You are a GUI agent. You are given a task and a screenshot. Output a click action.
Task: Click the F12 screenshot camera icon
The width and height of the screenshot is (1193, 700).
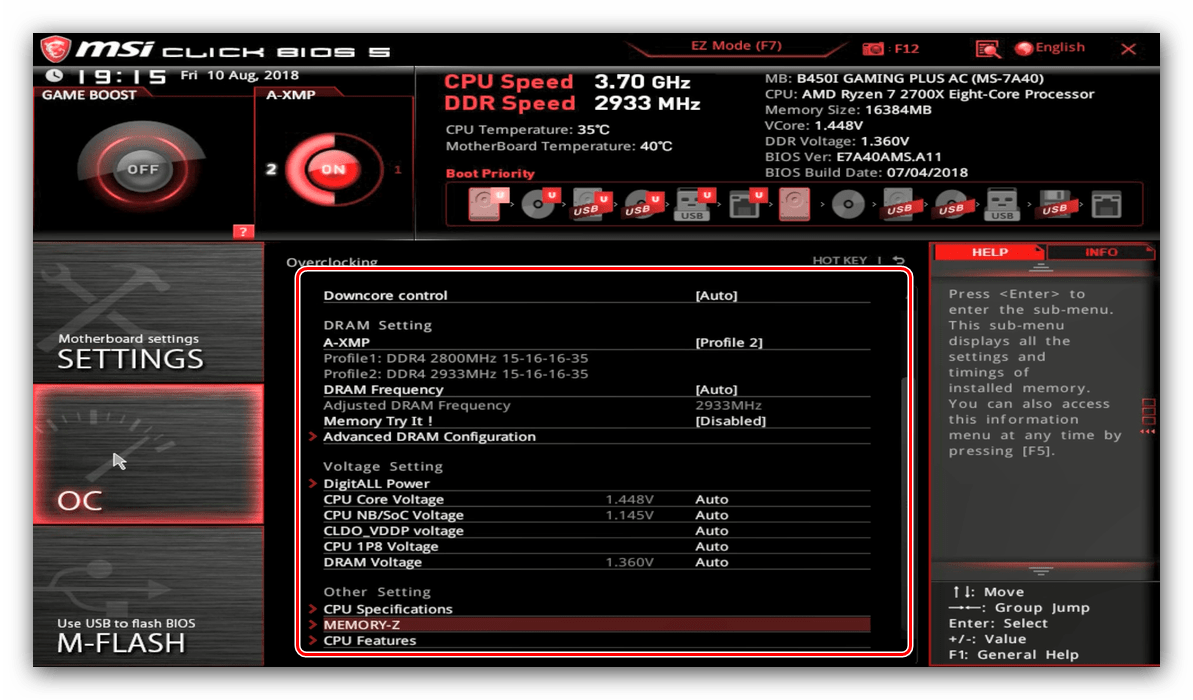point(873,48)
